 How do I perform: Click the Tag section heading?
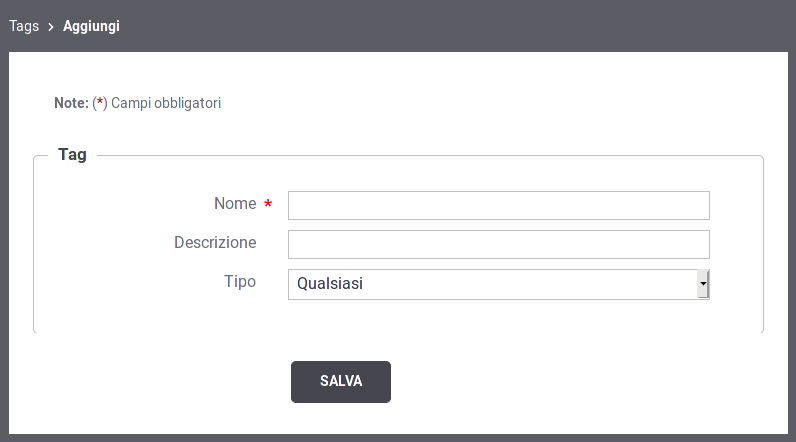click(x=72, y=154)
